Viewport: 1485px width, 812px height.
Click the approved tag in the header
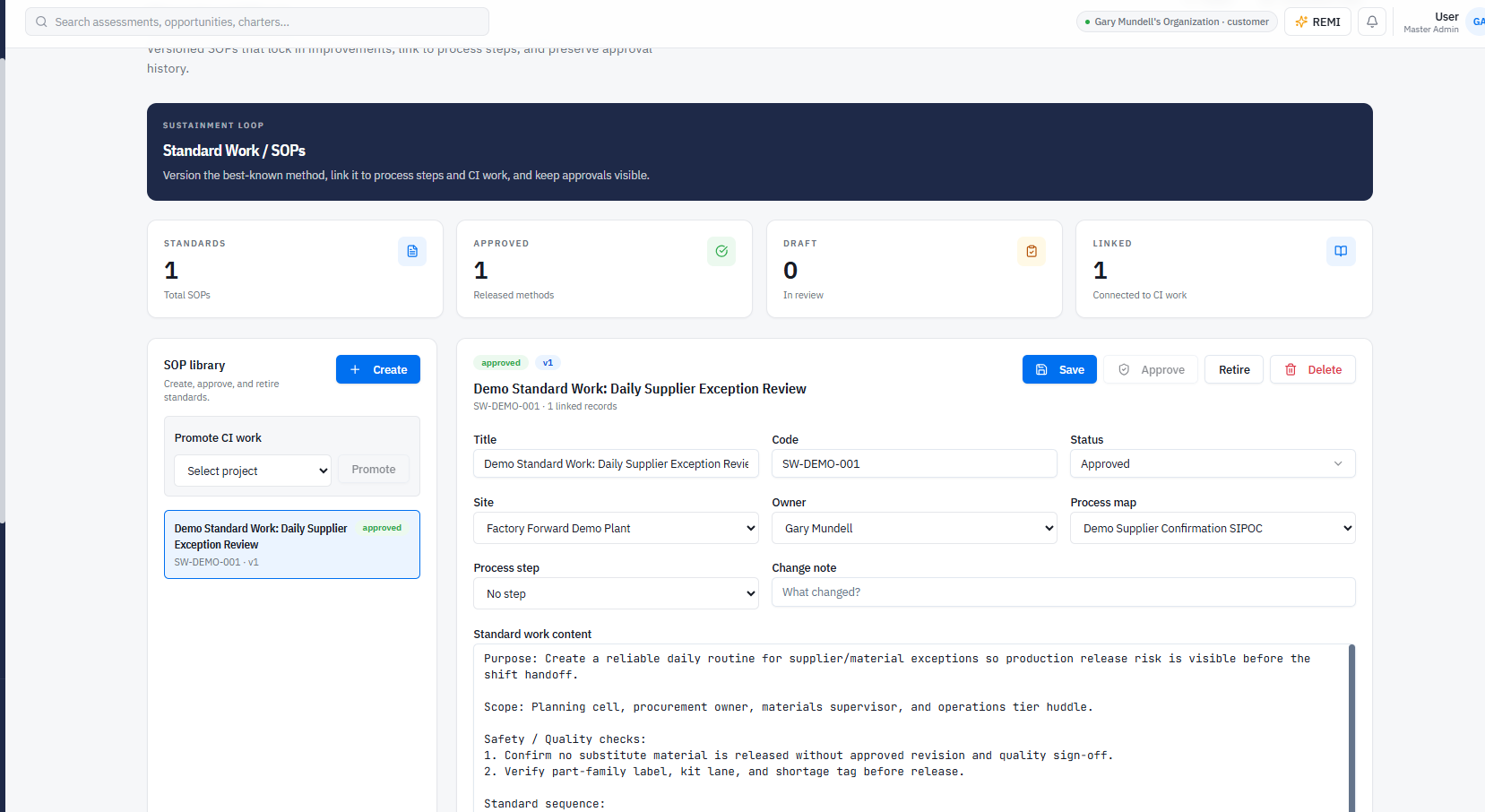501,363
